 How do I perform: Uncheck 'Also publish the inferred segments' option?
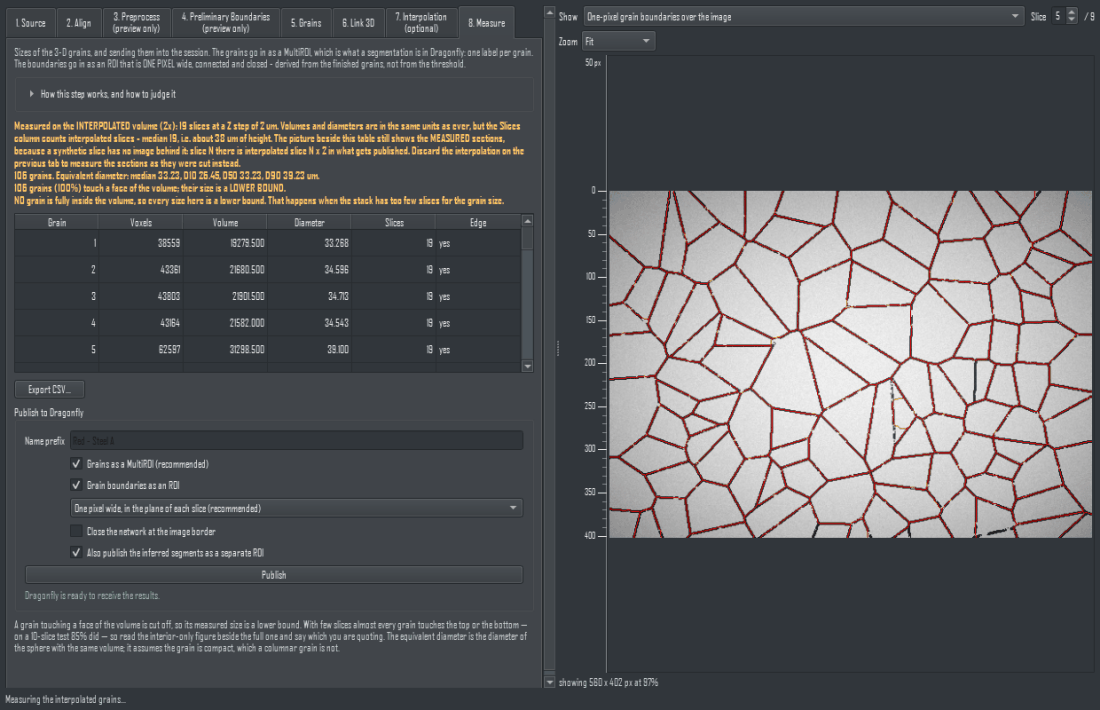point(76,553)
